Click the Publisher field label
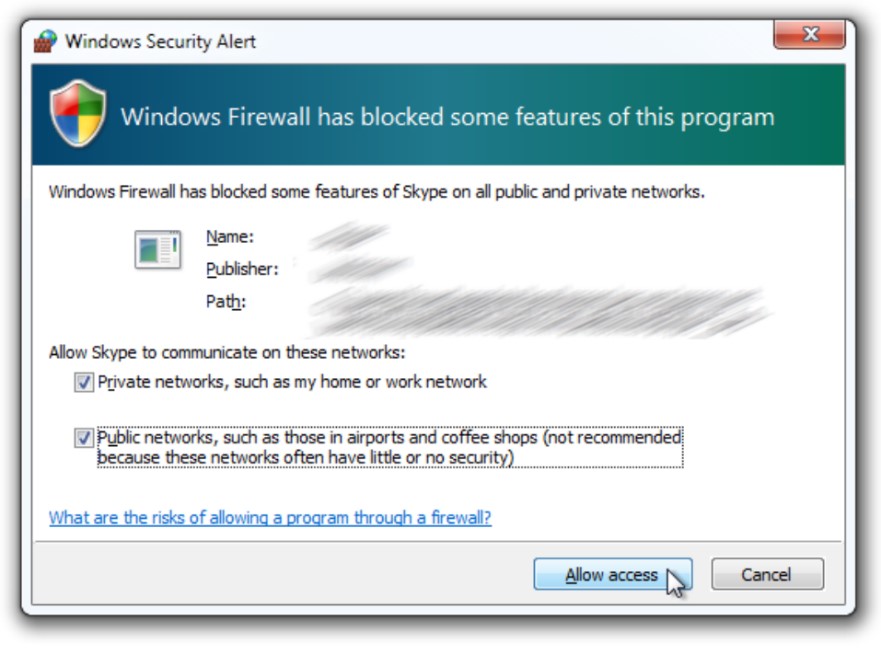This screenshot has width=881, height=654. [x=242, y=269]
